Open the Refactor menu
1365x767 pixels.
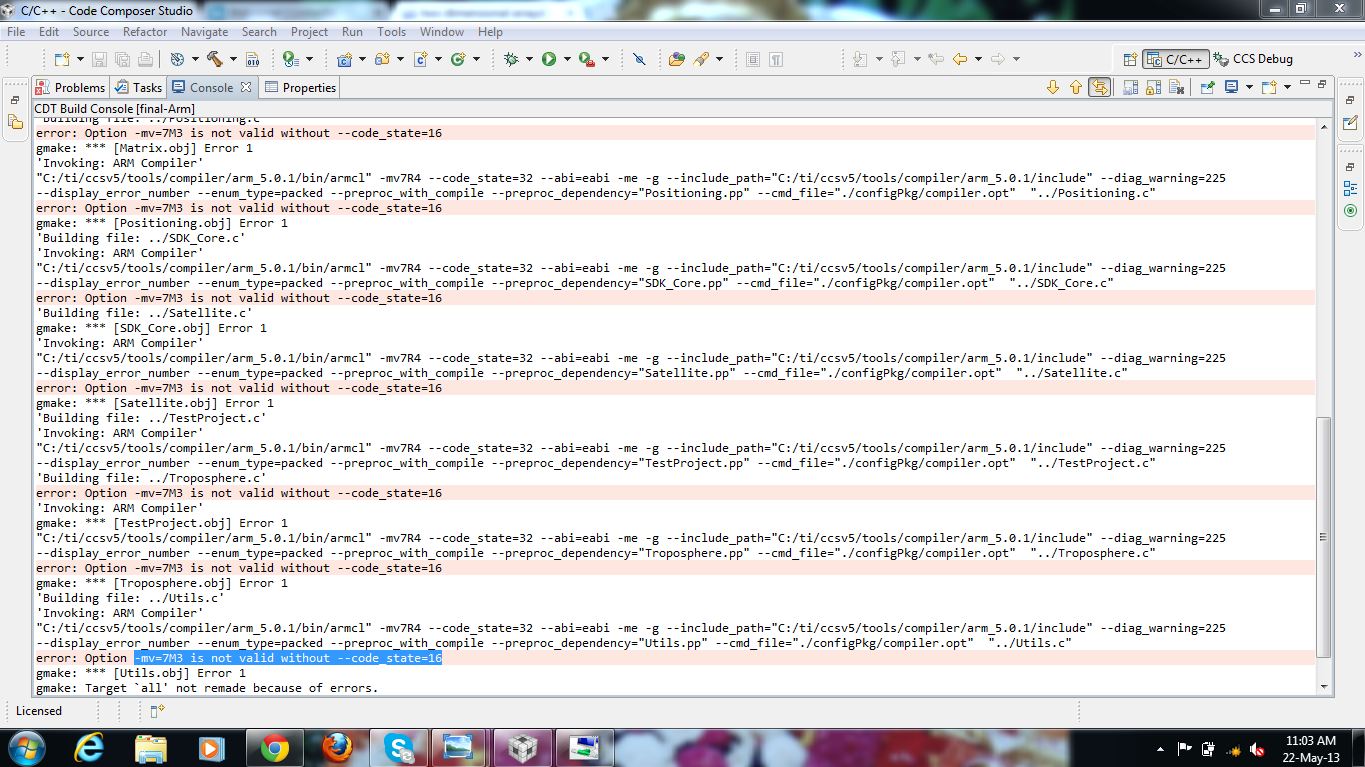tap(145, 31)
